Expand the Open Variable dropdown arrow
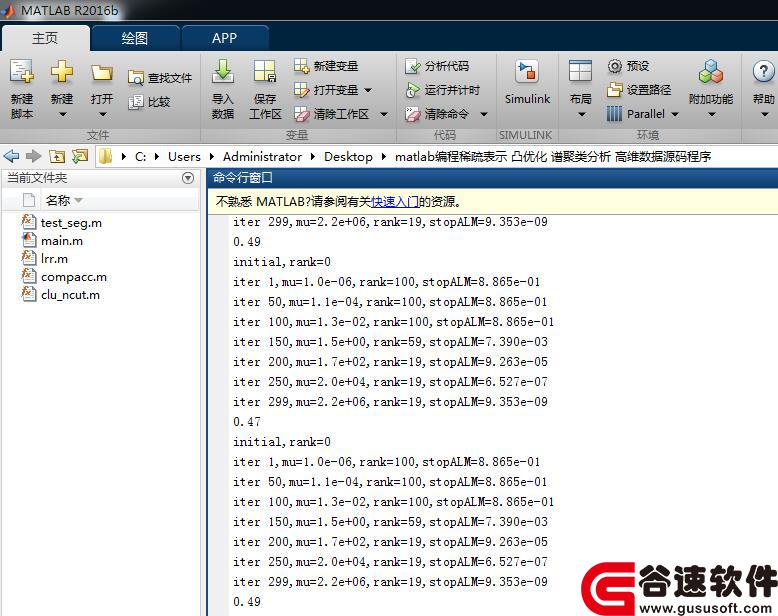778x616 pixels. click(368, 90)
